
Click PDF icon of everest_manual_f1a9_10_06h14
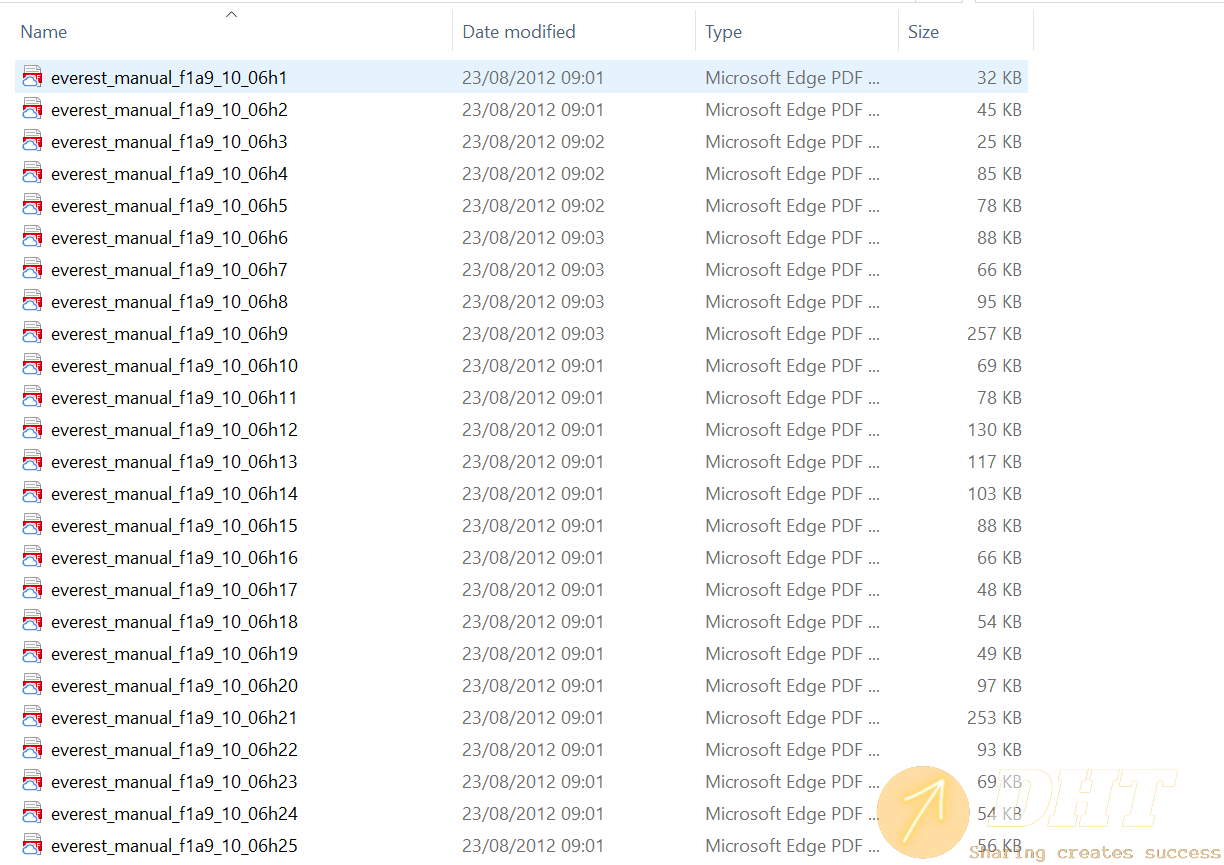point(33,493)
